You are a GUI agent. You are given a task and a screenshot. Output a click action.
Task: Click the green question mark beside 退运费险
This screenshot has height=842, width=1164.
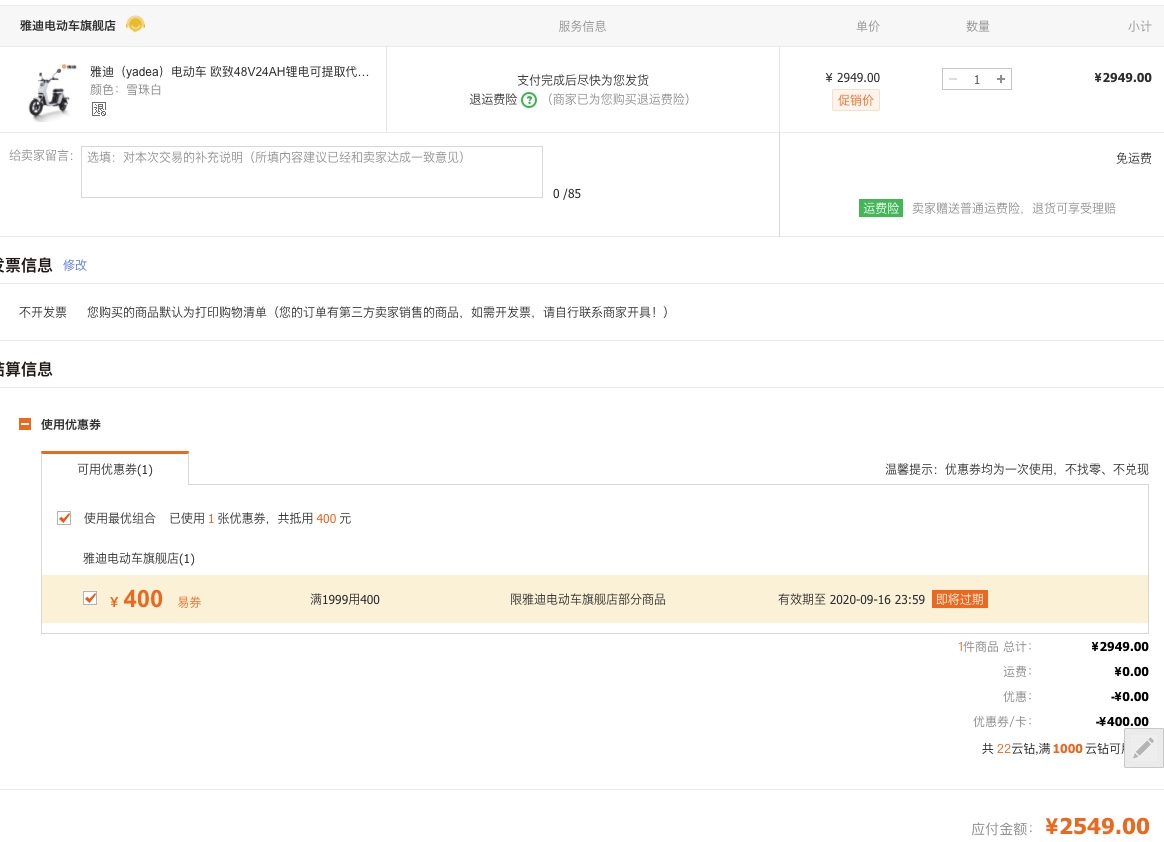click(x=529, y=100)
